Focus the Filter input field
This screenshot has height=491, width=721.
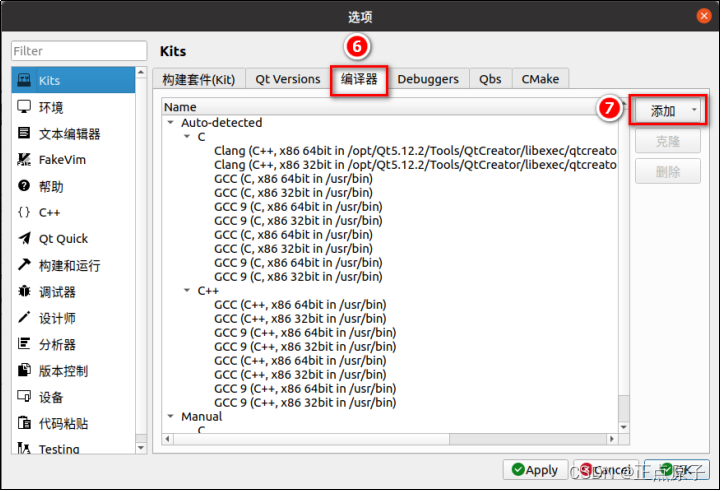click(x=79, y=51)
